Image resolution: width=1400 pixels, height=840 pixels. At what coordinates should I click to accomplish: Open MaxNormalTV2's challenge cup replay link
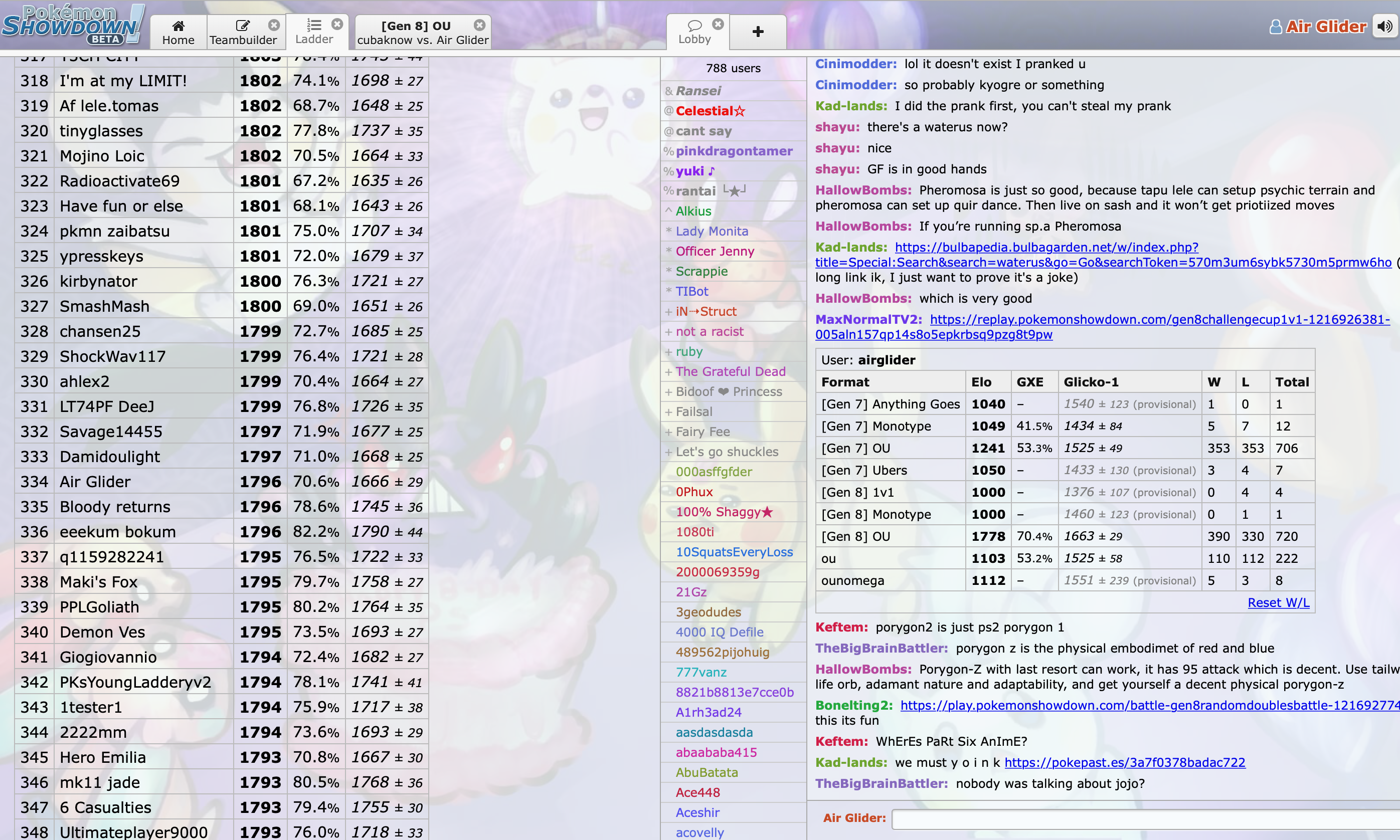(1103, 327)
